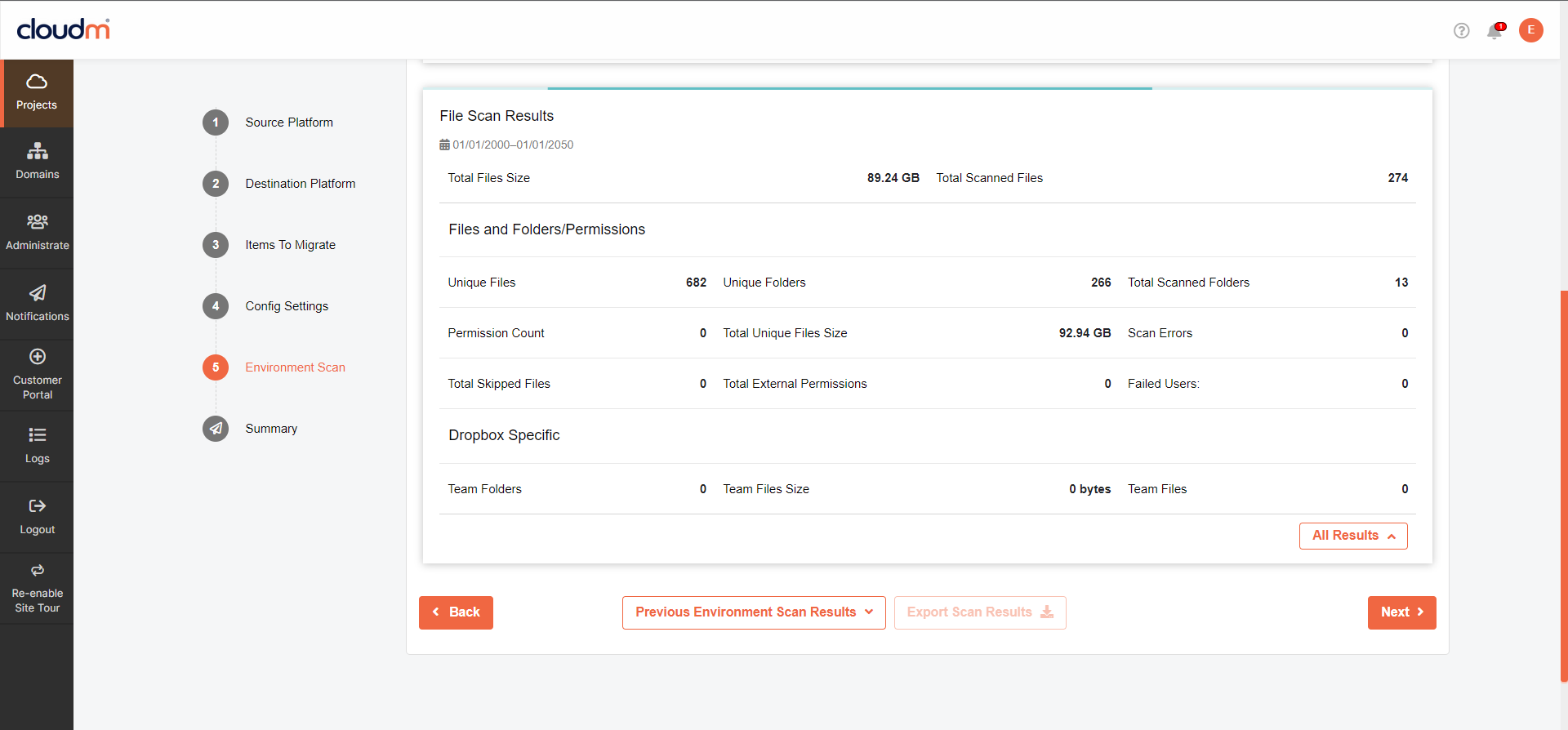Open the Administrate section

click(37, 233)
